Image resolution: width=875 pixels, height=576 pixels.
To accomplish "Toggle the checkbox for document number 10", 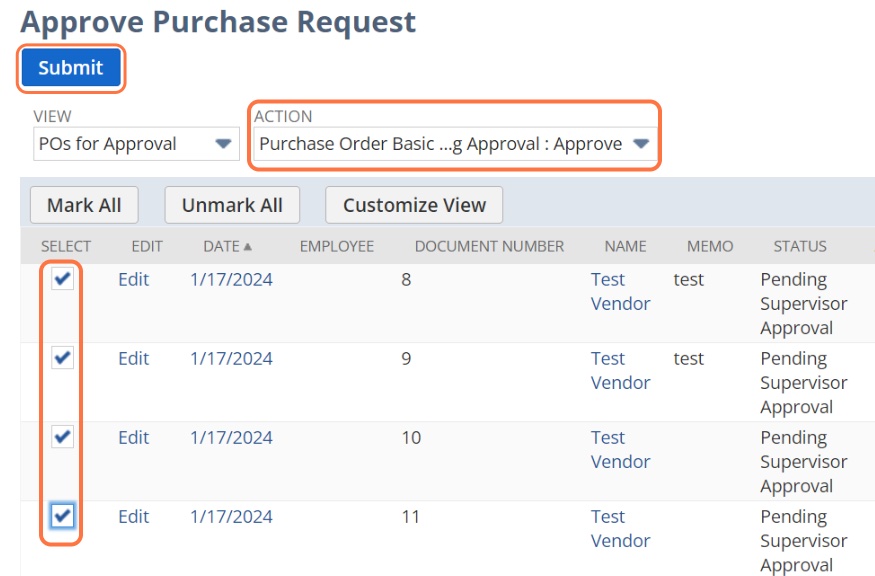I will [62, 437].
